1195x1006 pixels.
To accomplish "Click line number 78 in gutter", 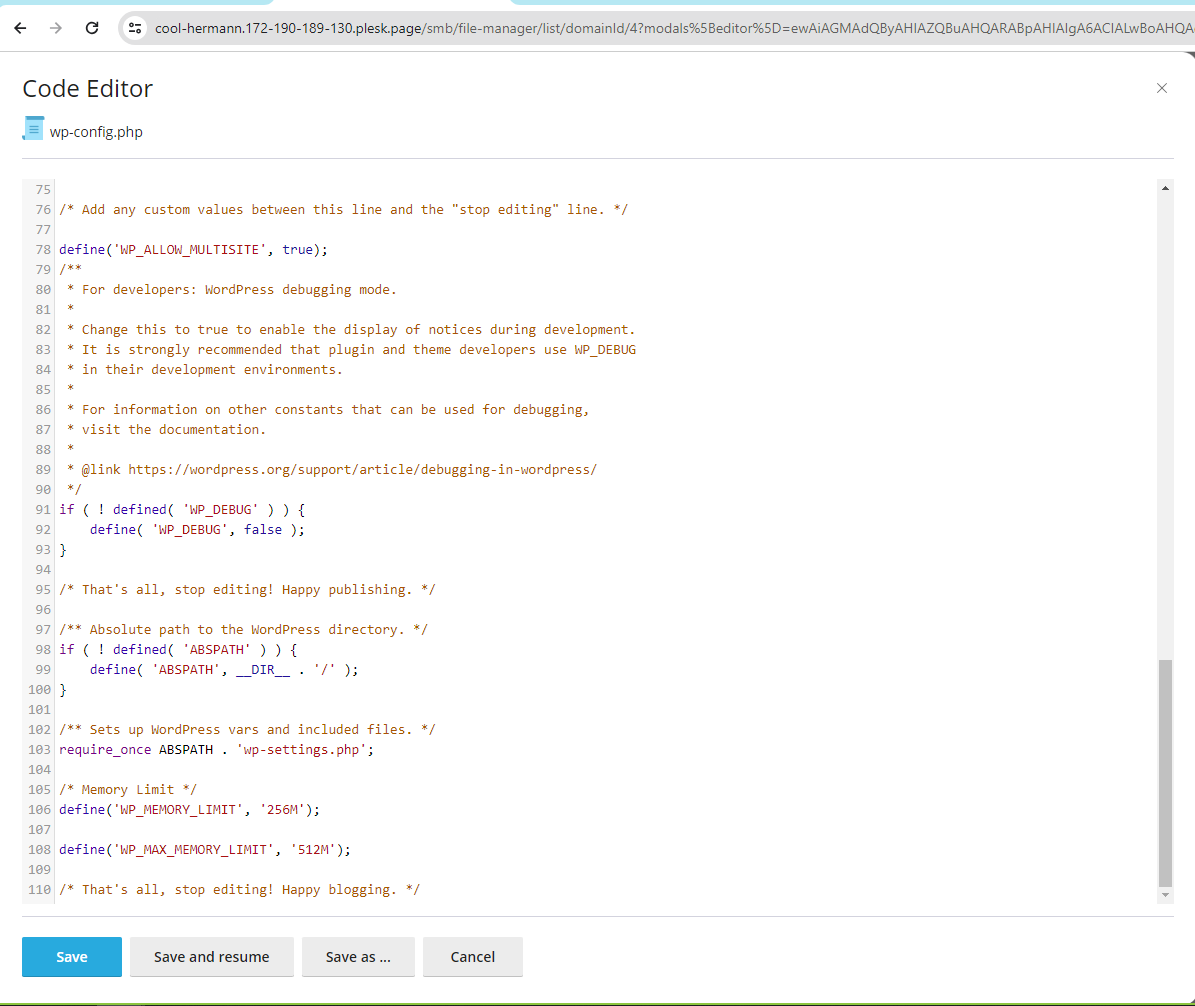I will pos(43,249).
